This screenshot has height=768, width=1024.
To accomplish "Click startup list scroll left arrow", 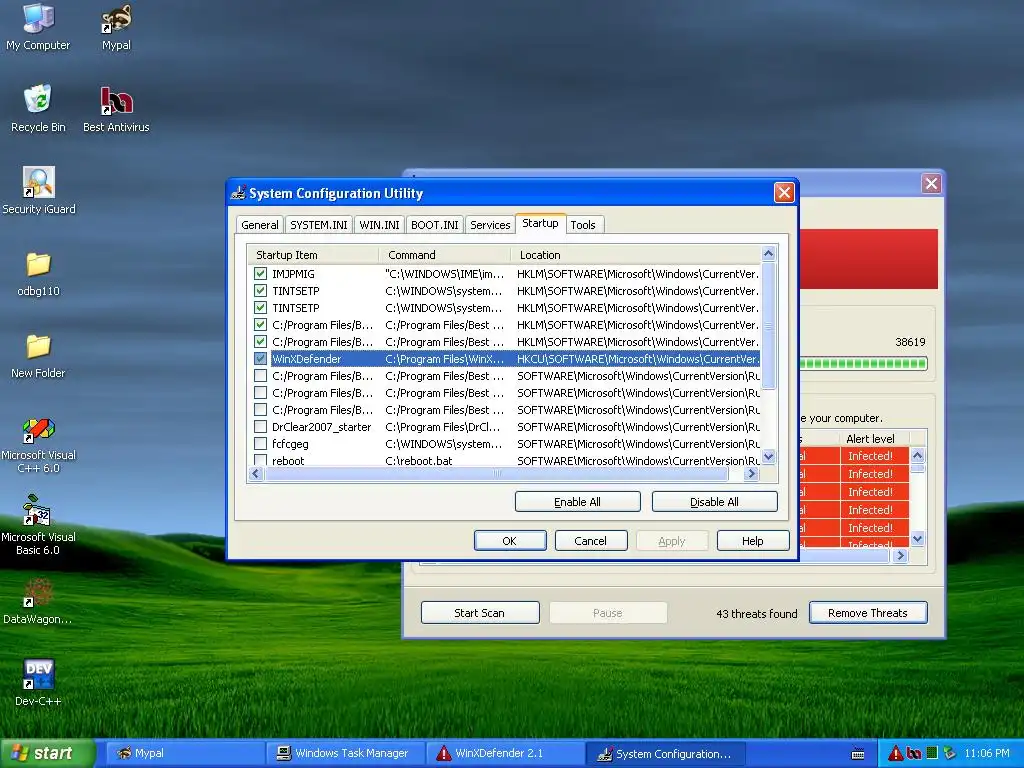I will coord(255,473).
